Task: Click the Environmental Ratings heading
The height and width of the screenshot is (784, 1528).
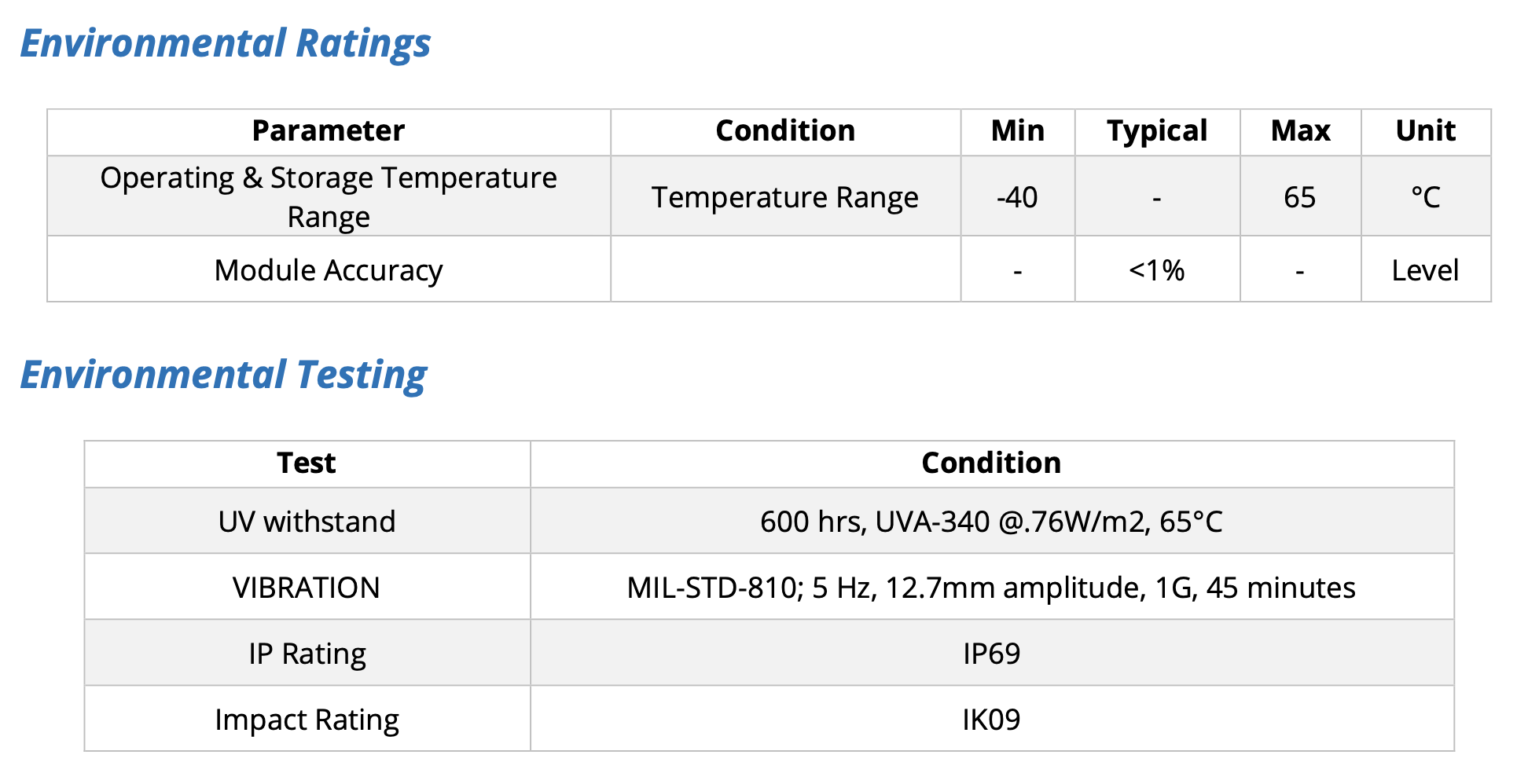Action: point(225,44)
